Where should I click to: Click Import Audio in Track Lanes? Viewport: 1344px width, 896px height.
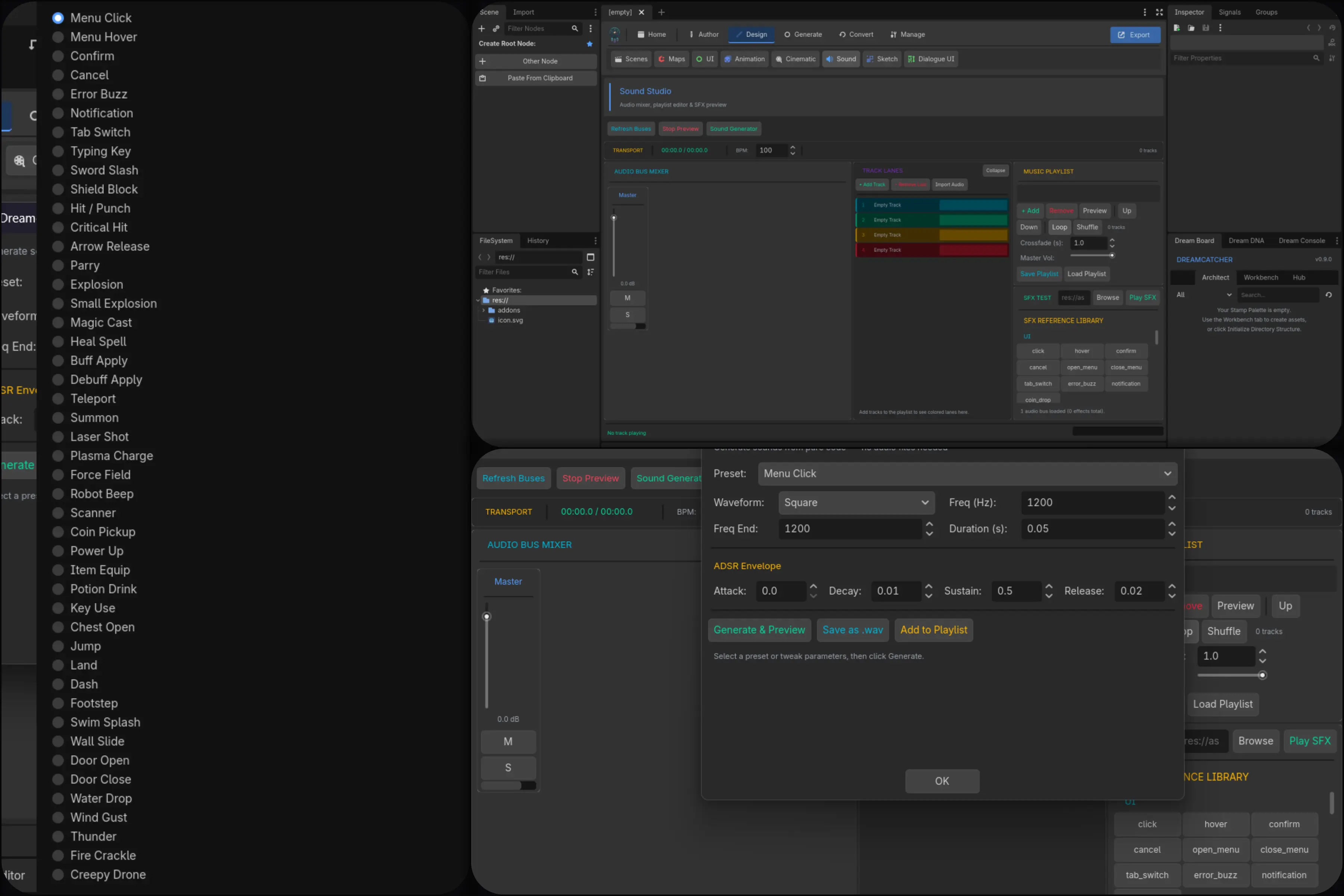(949, 184)
